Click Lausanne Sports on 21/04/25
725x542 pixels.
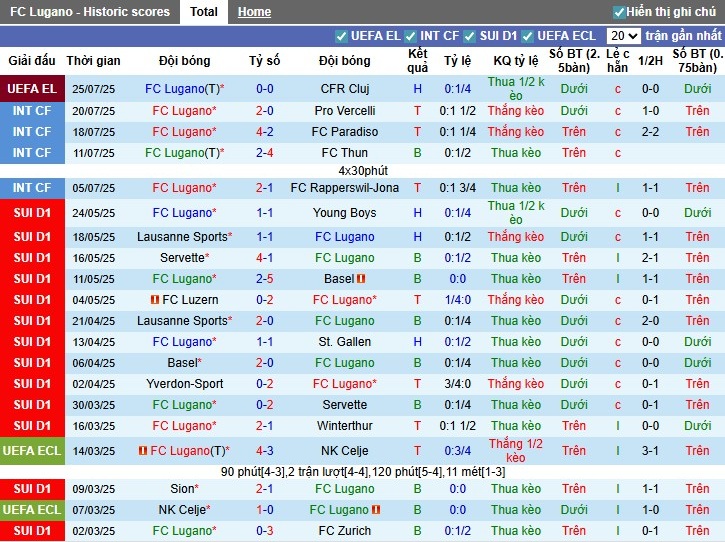[x=184, y=320]
